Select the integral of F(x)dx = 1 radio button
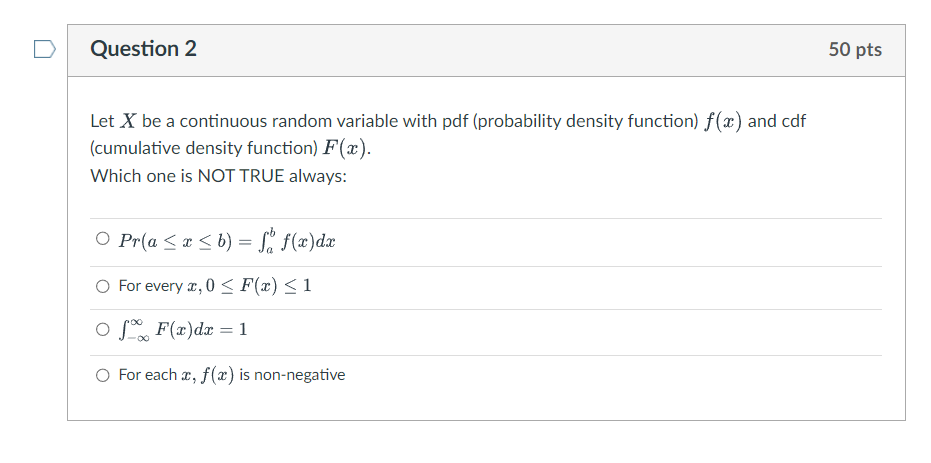This screenshot has height=463, width=931. (x=103, y=331)
